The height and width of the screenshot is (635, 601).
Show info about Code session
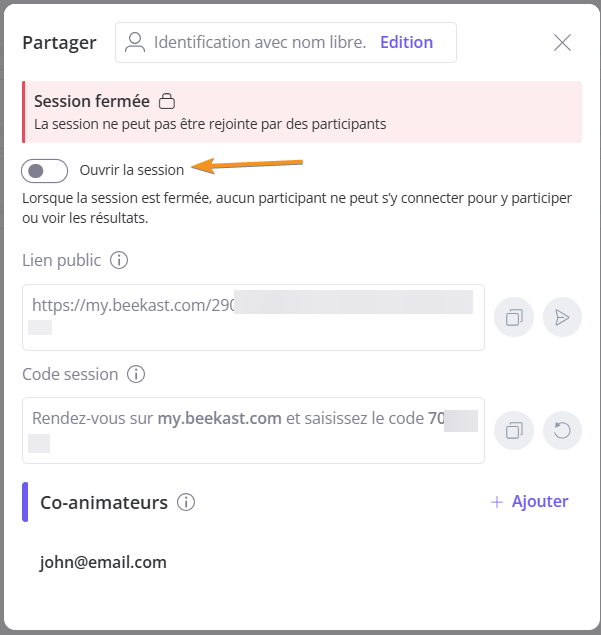click(136, 374)
